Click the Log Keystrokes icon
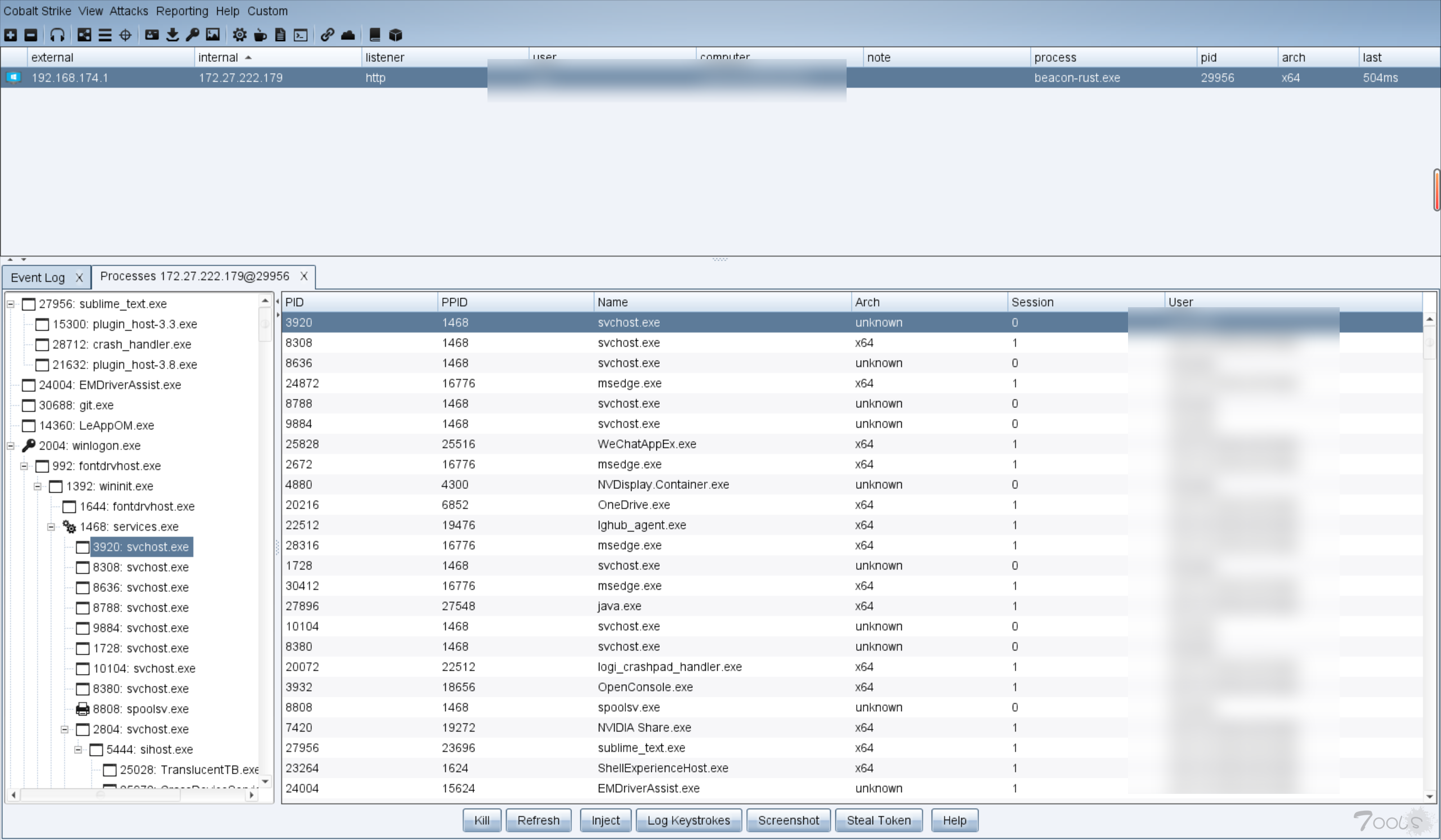 687,821
